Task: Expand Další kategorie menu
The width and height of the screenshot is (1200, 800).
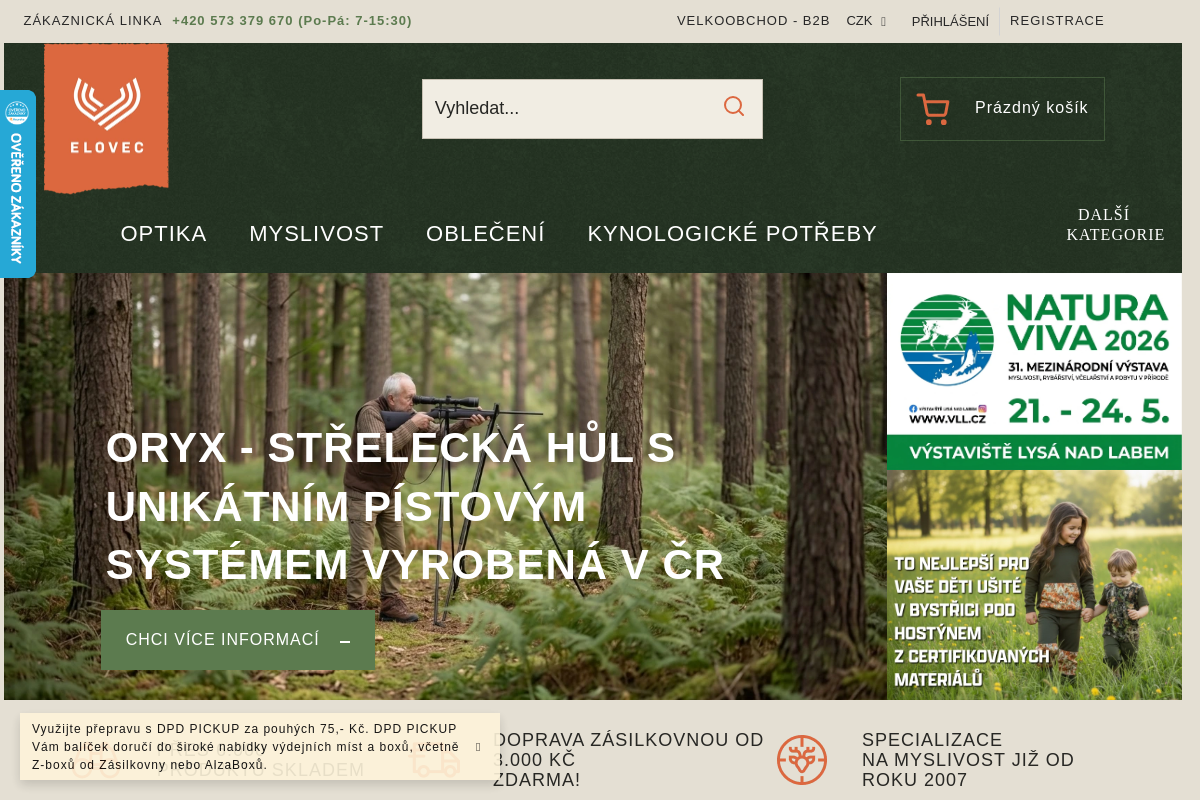Action: tap(1115, 225)
